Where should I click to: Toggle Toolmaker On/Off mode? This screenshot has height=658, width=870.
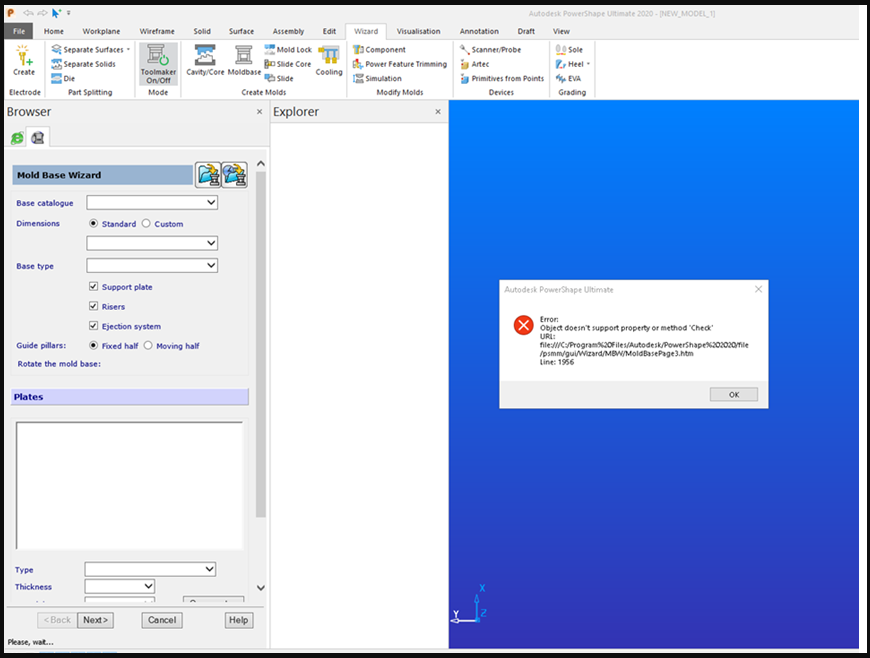[x=158, y=64]
